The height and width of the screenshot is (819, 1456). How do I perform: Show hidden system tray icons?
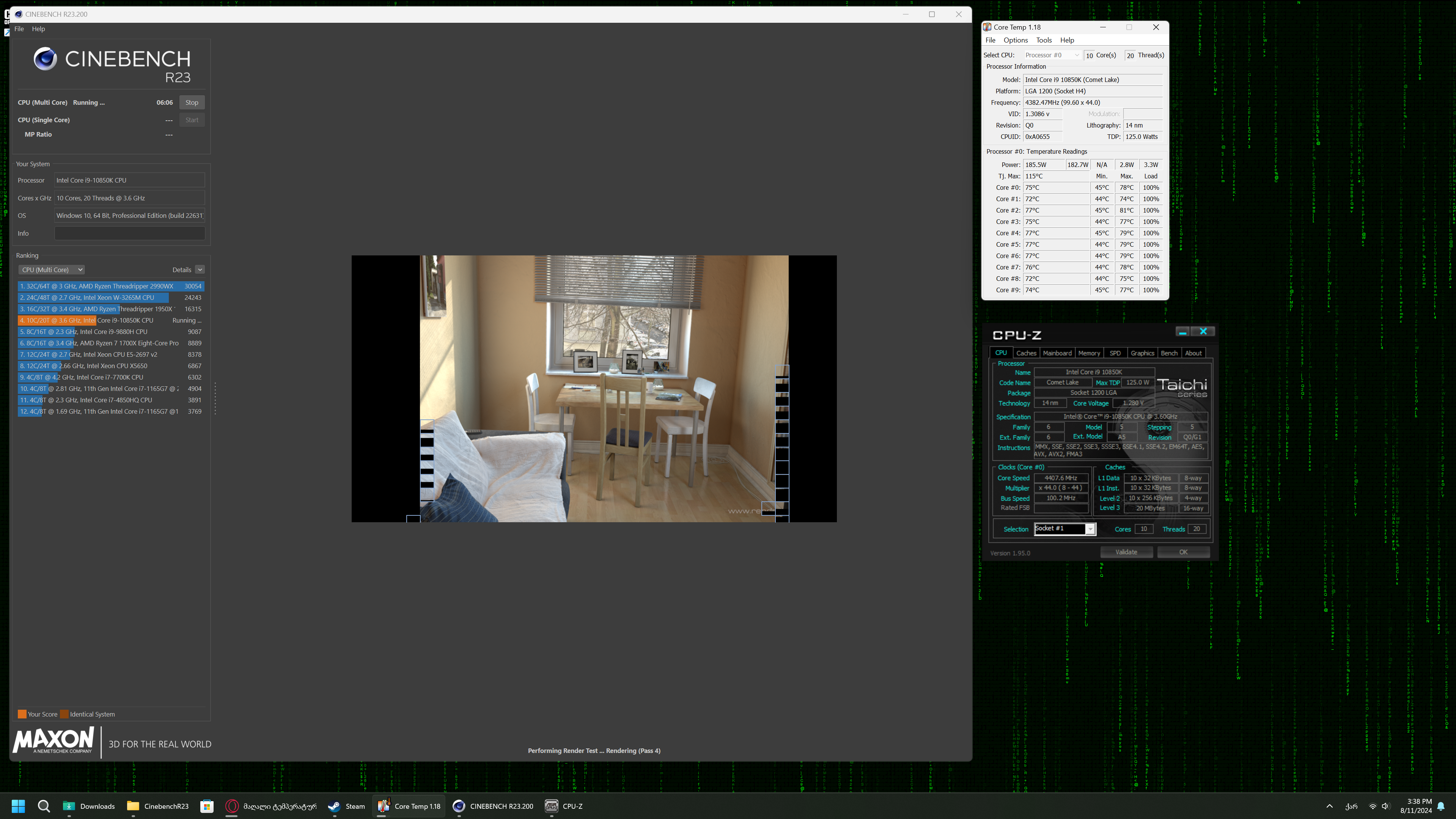point(1329,806)
